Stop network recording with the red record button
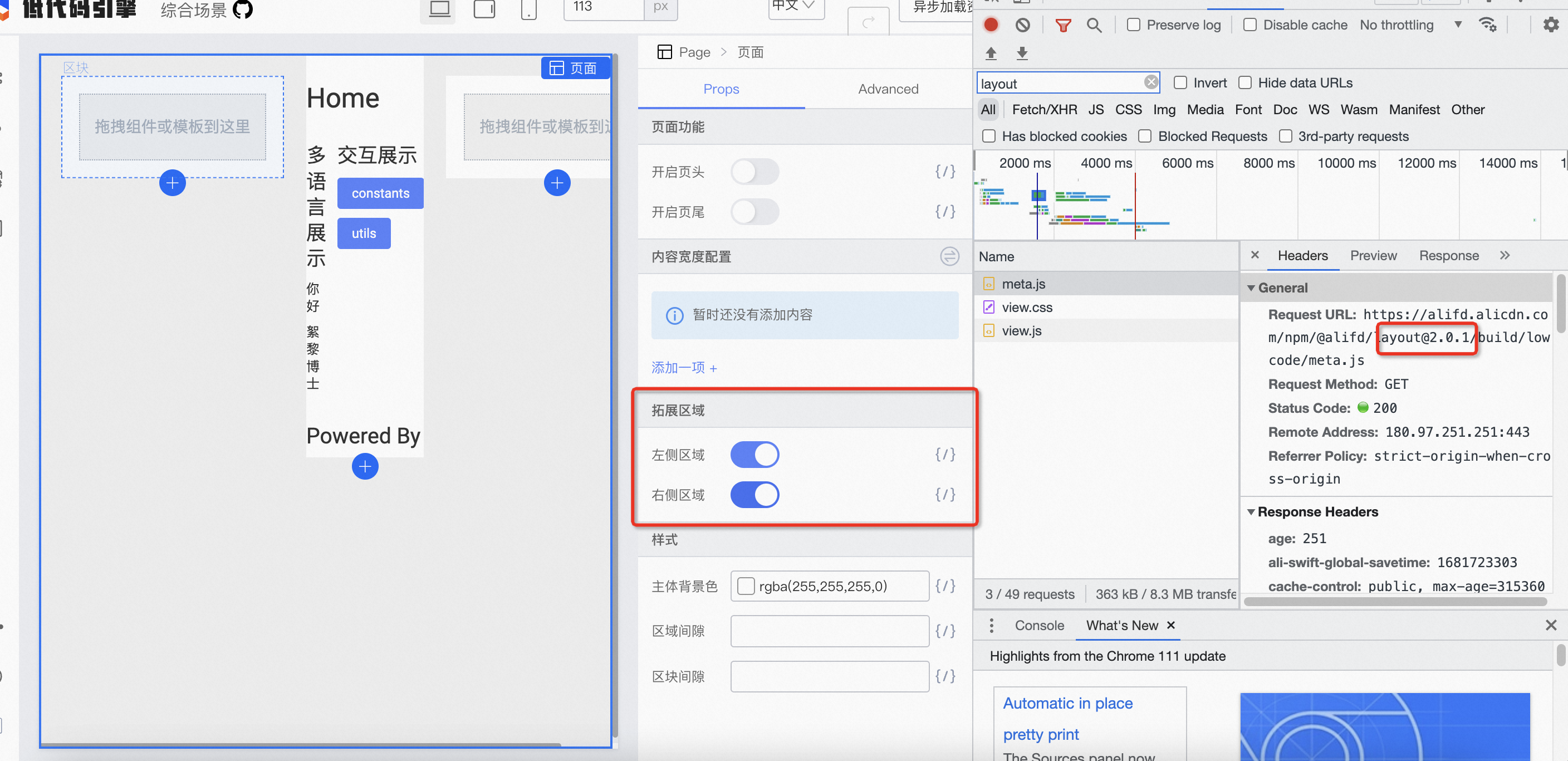1568x761 pixels. click(x=991, y=25)
